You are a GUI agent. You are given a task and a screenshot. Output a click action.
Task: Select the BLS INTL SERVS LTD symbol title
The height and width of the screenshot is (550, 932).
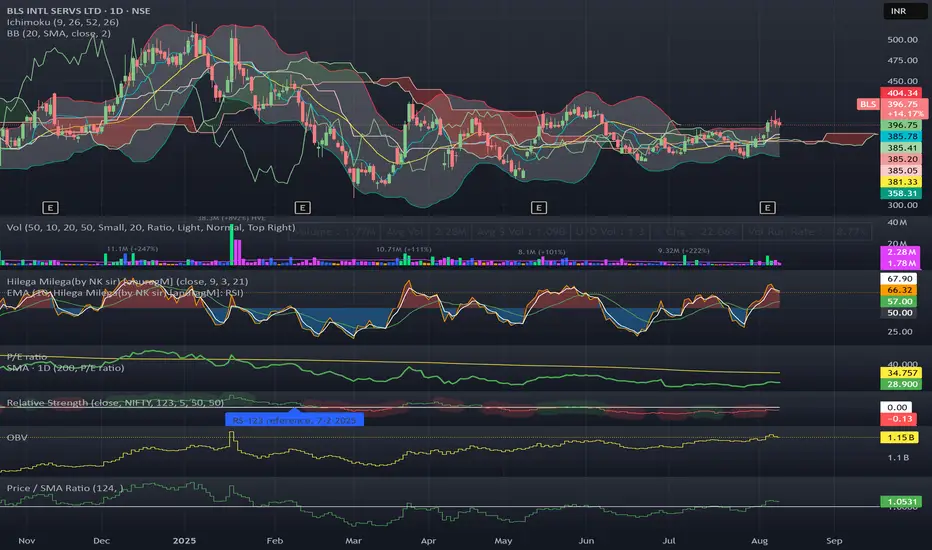[78, 11]
